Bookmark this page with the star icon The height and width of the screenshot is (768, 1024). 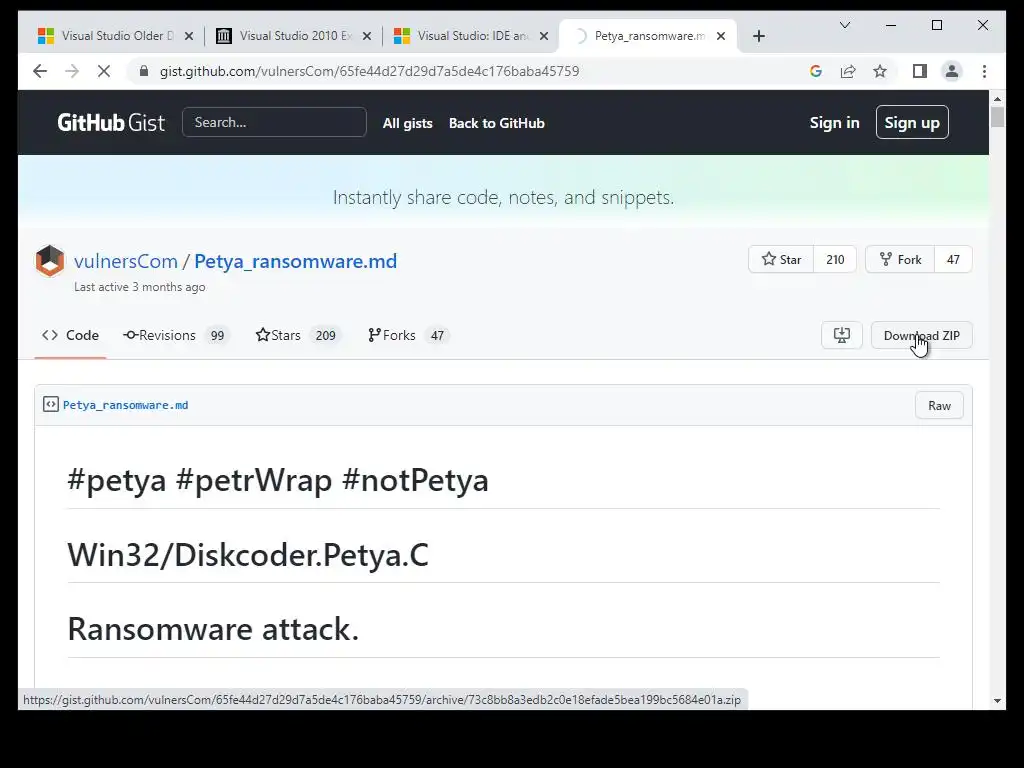[880, 71]
